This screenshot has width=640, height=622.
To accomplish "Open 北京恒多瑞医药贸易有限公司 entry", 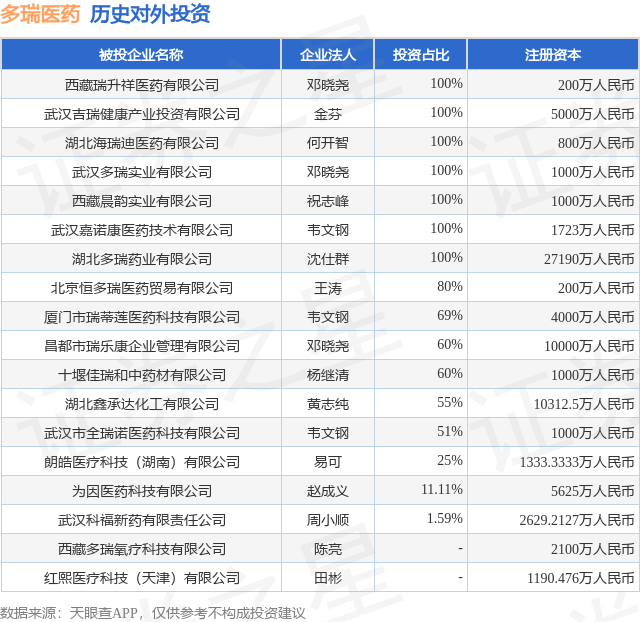I will click(142, 288).
